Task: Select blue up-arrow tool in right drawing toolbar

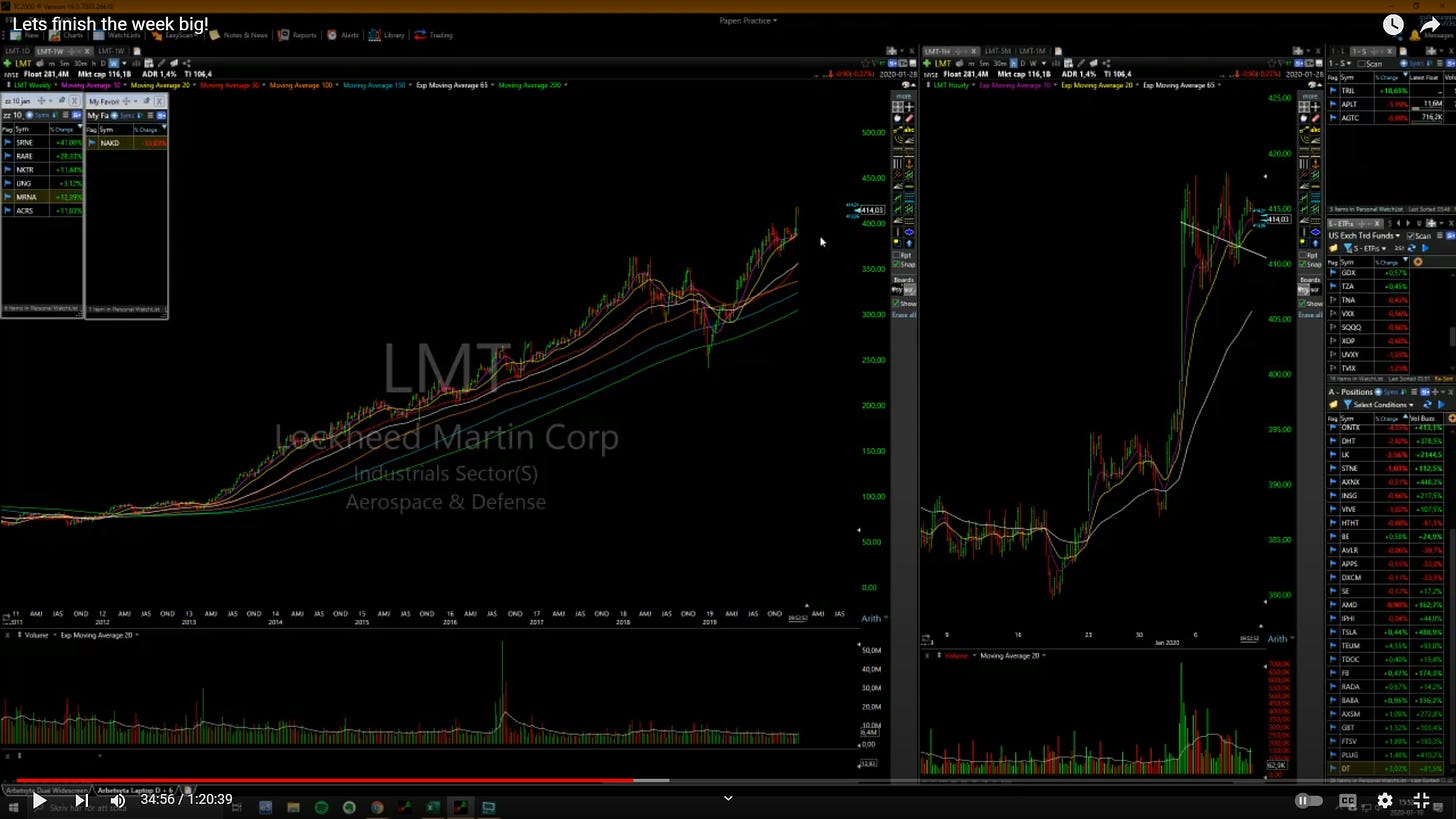Action: pos(1315,243)
